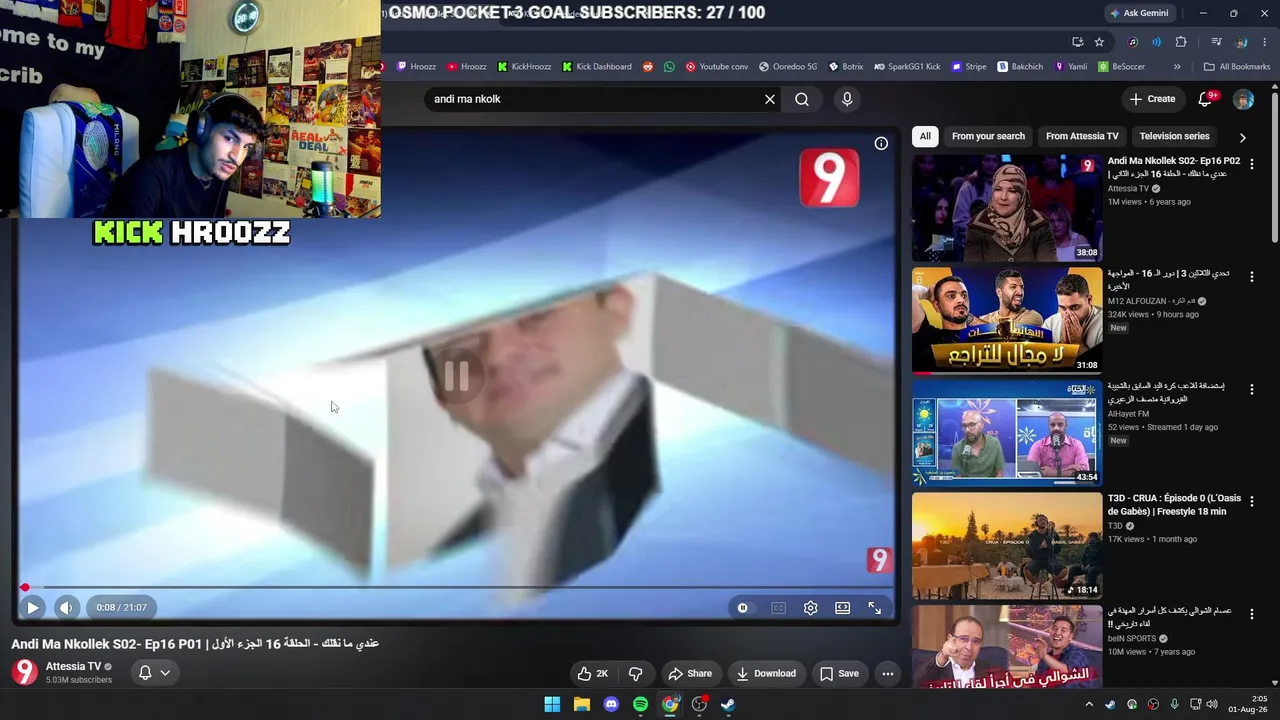The image size is (1280, 720).
Task: Select the From Attessia TV chip
Action: pos(1082,136)
